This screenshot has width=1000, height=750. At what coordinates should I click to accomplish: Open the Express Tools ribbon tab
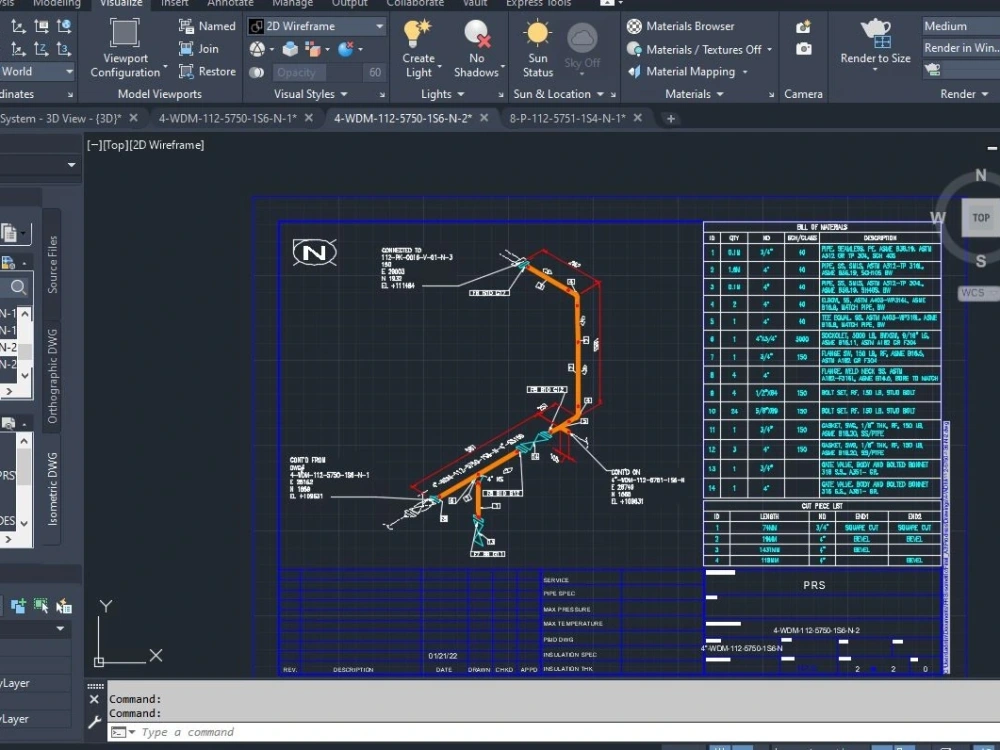(539, 3)
